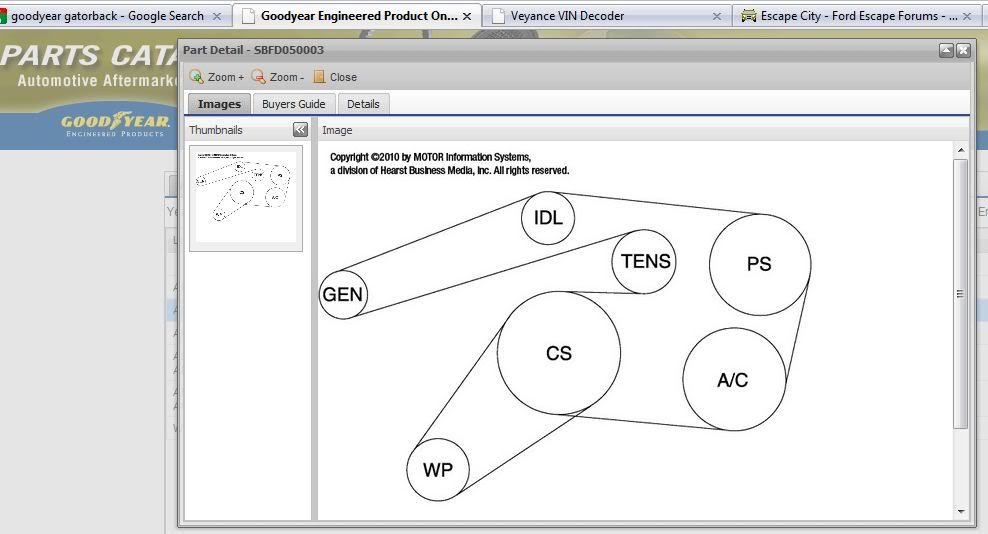Click the PS pulley label
Viewport: 988px width, 534px height.
pos(759,264)
